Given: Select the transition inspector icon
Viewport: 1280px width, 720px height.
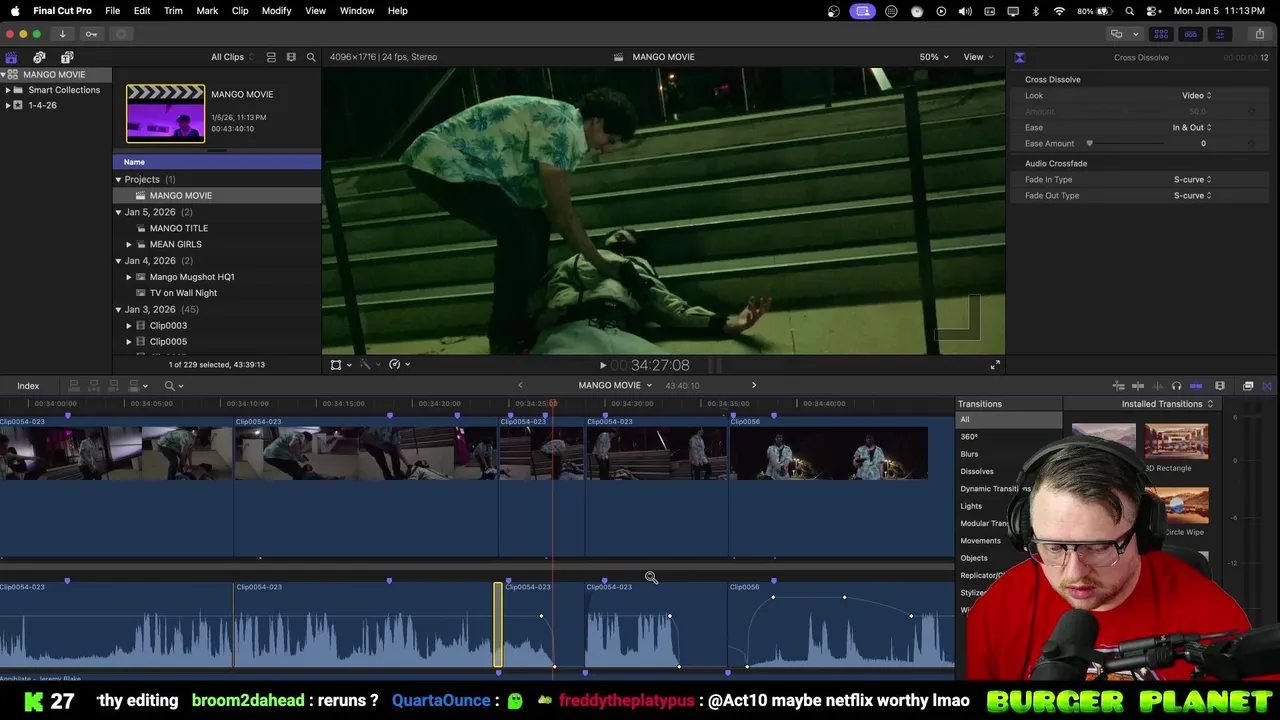Looking at the screenshot, I should point(1019,57).
